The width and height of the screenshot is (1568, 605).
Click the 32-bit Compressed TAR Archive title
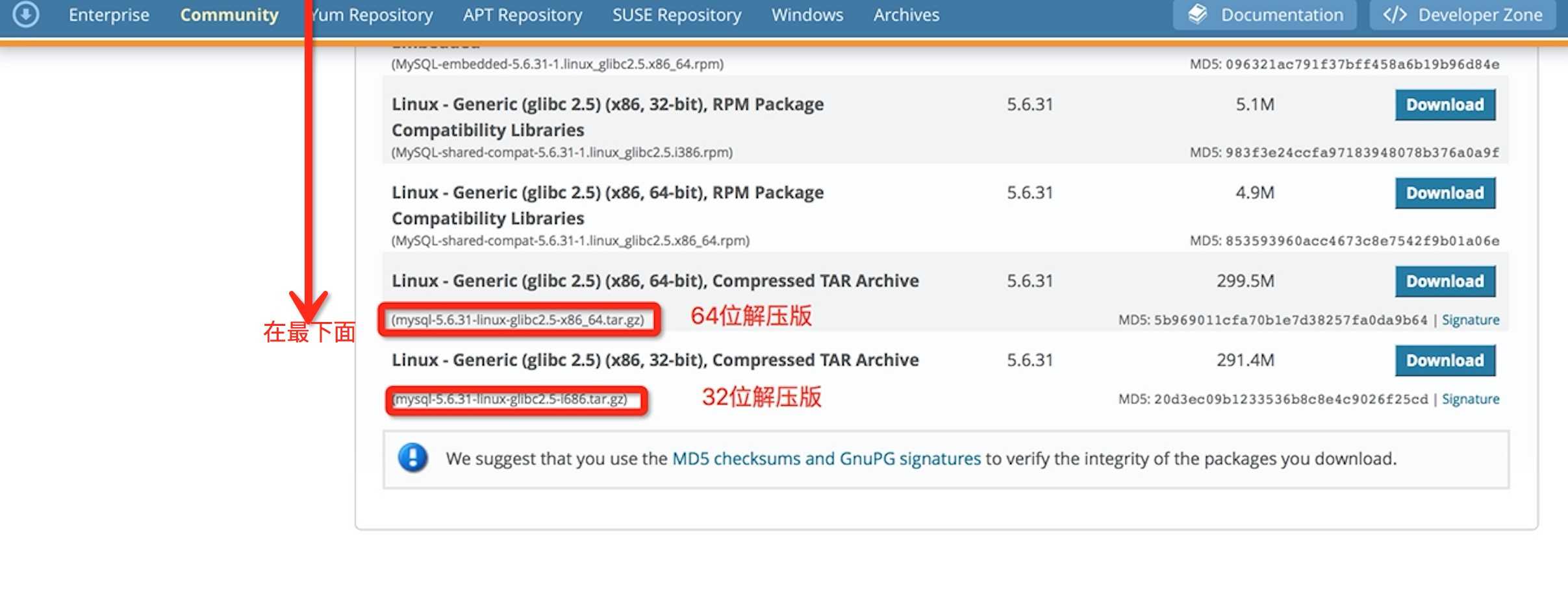coord(655,360)
